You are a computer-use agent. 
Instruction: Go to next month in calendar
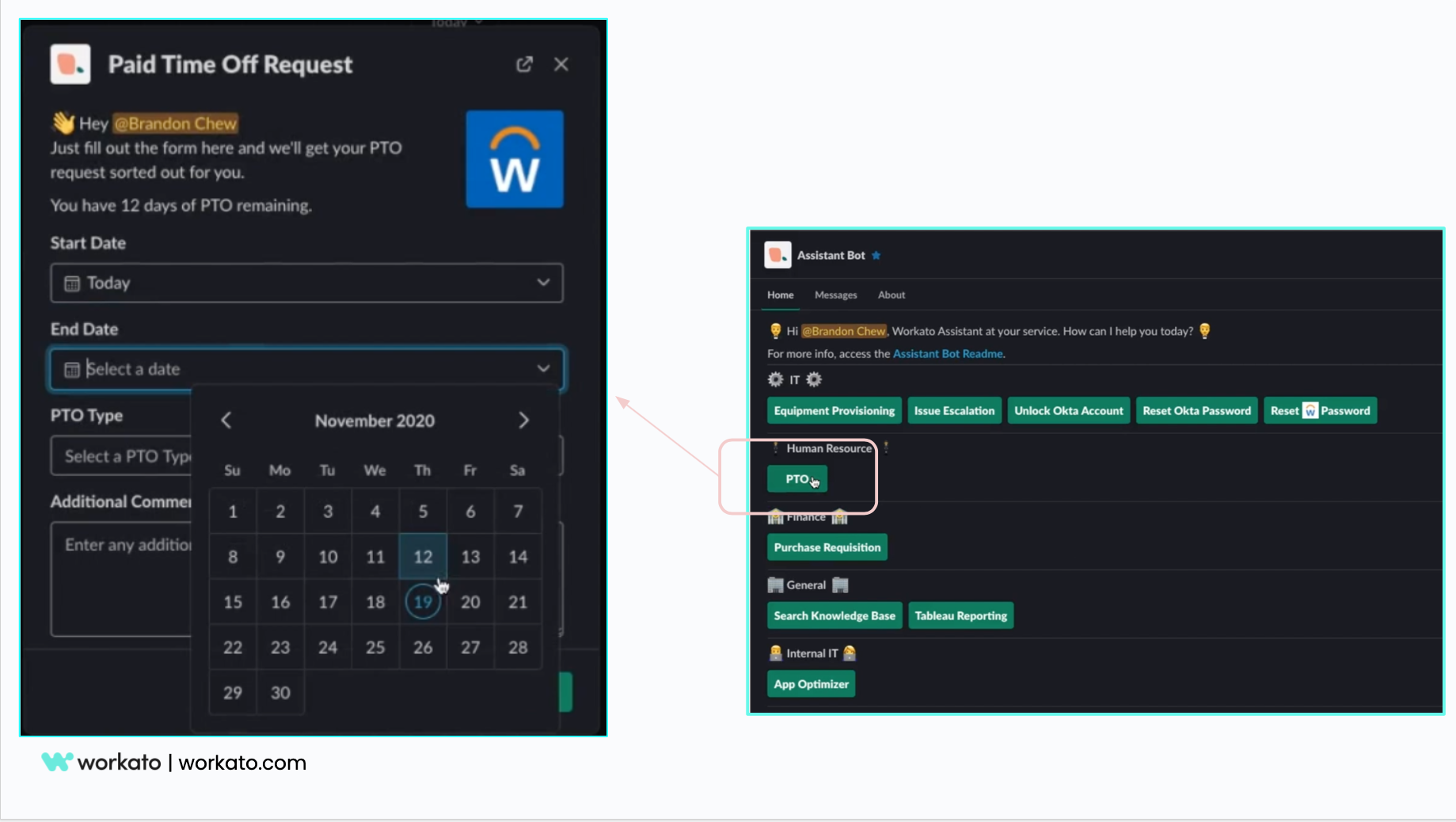point(523,421)
